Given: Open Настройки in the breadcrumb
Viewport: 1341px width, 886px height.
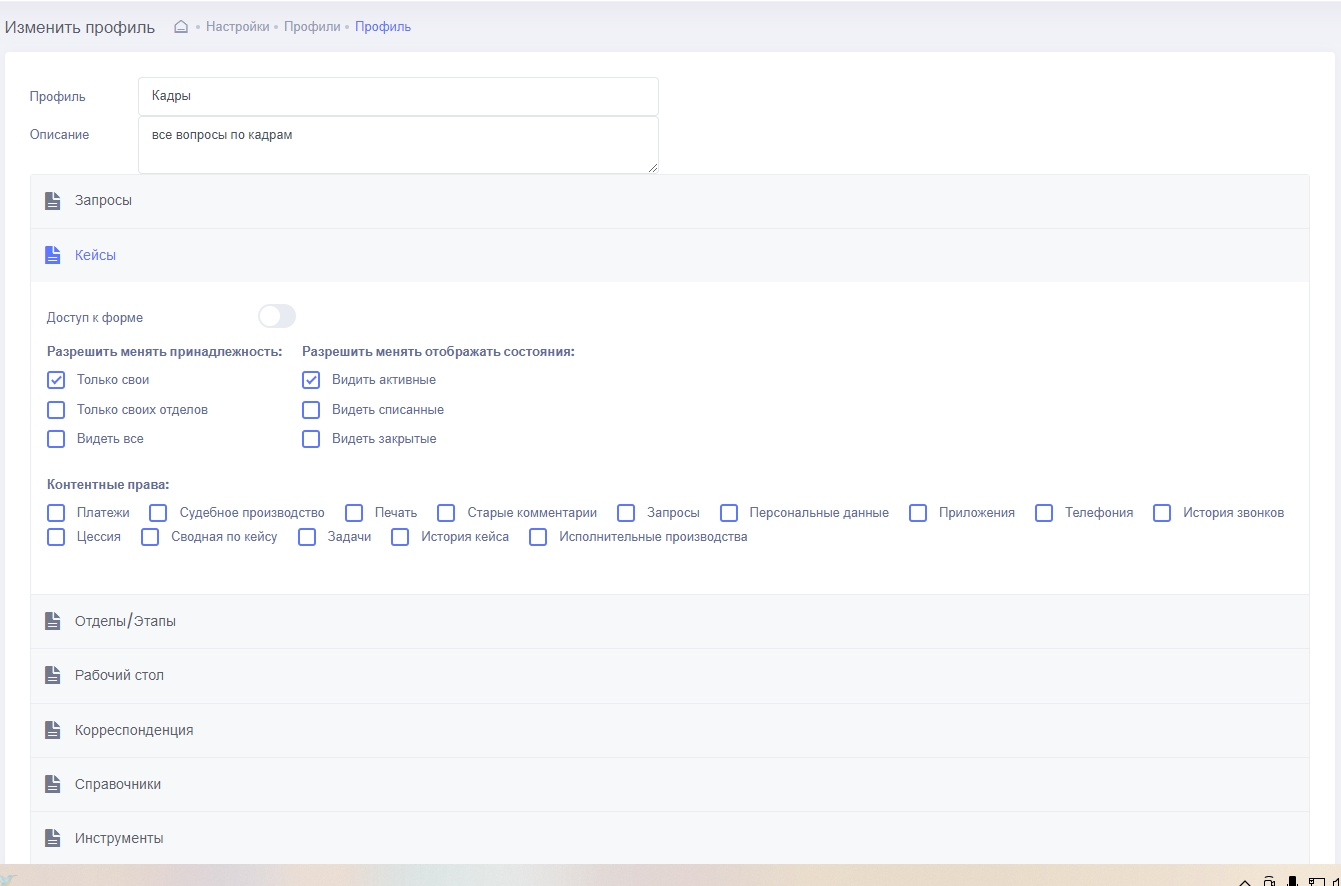Looking at the screenshot, I should click(237, 27).
